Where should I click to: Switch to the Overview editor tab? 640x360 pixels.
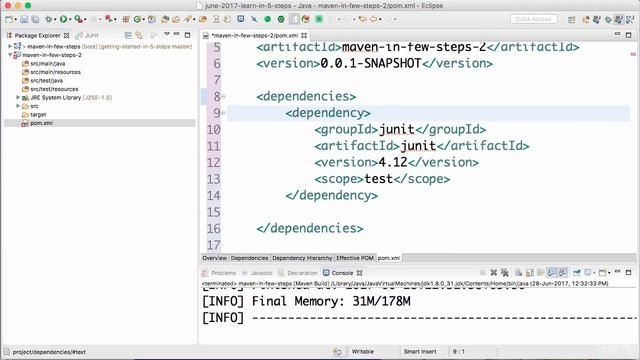pos(214,258)
